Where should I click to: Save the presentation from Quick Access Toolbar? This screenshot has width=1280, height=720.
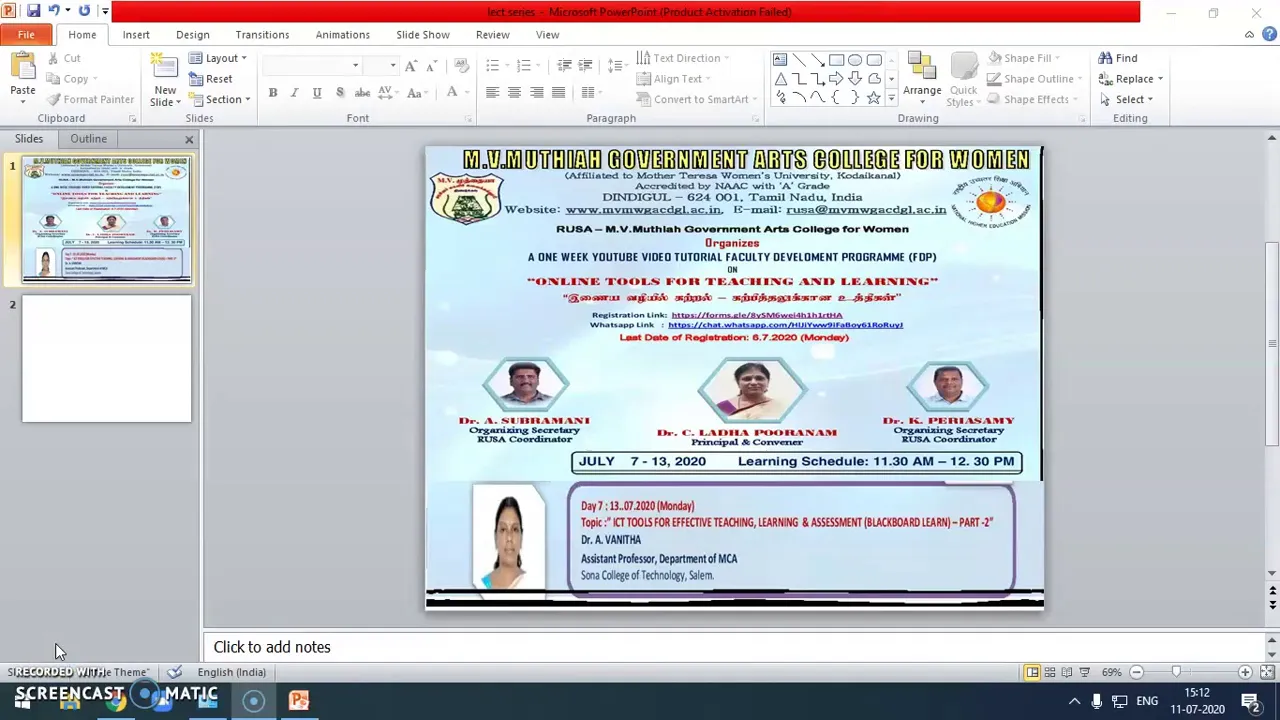click(x=33, y=11)
